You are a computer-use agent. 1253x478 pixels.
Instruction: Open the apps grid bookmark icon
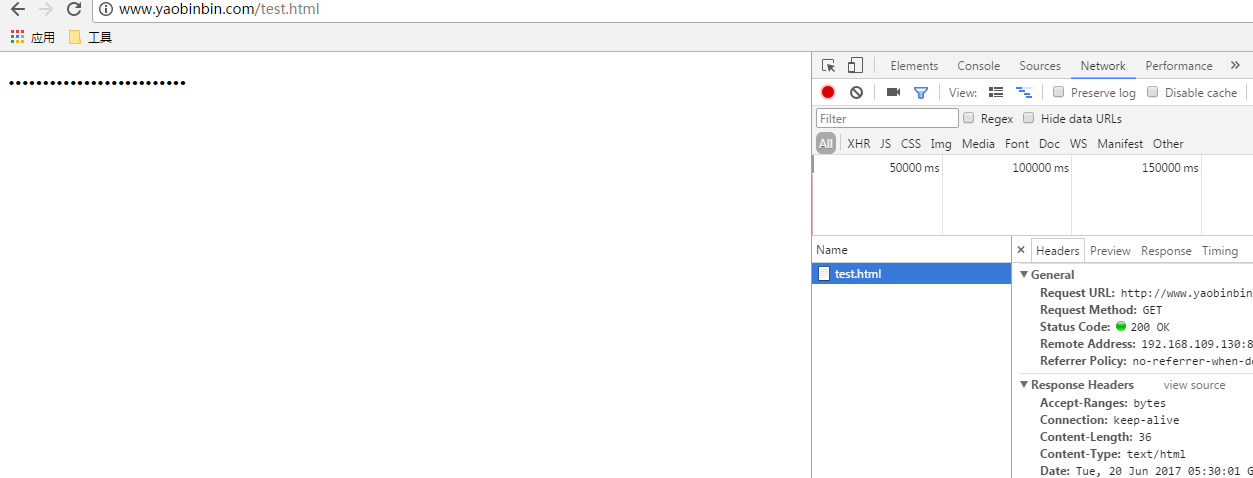click(17, 37)
